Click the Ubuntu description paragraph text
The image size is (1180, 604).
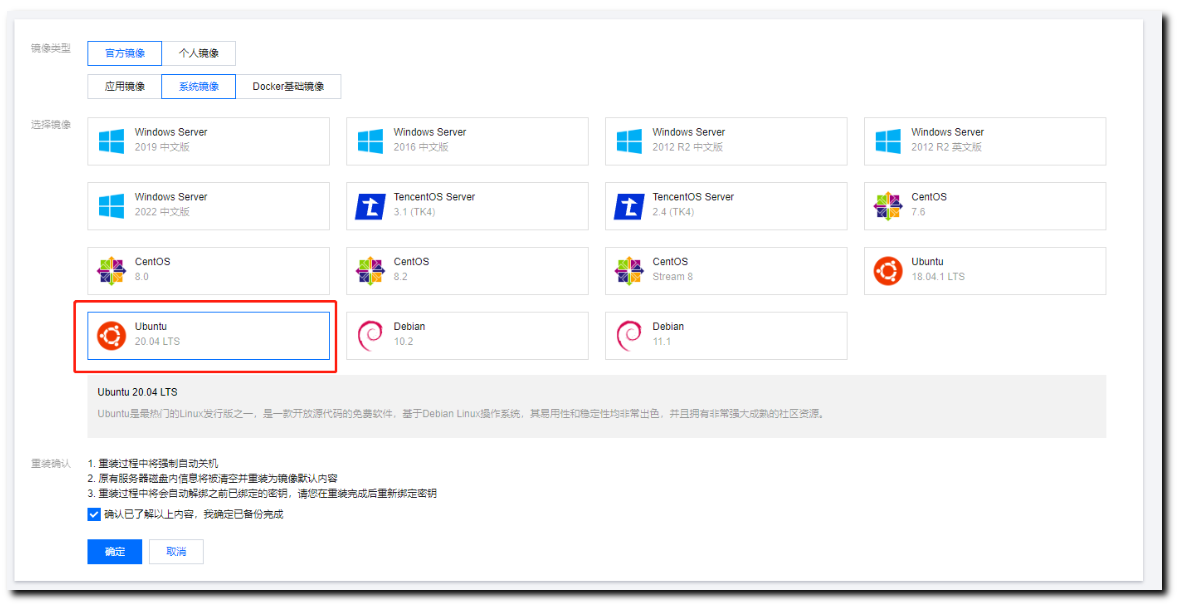coord(461,414)
